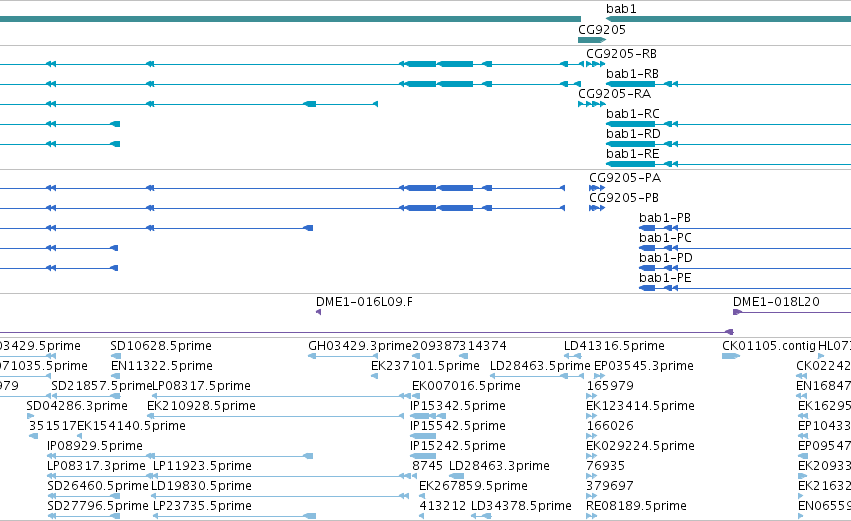Select the bab1-RE transcript label
This screenshot has height=521, width=851.
pos(633,154)
